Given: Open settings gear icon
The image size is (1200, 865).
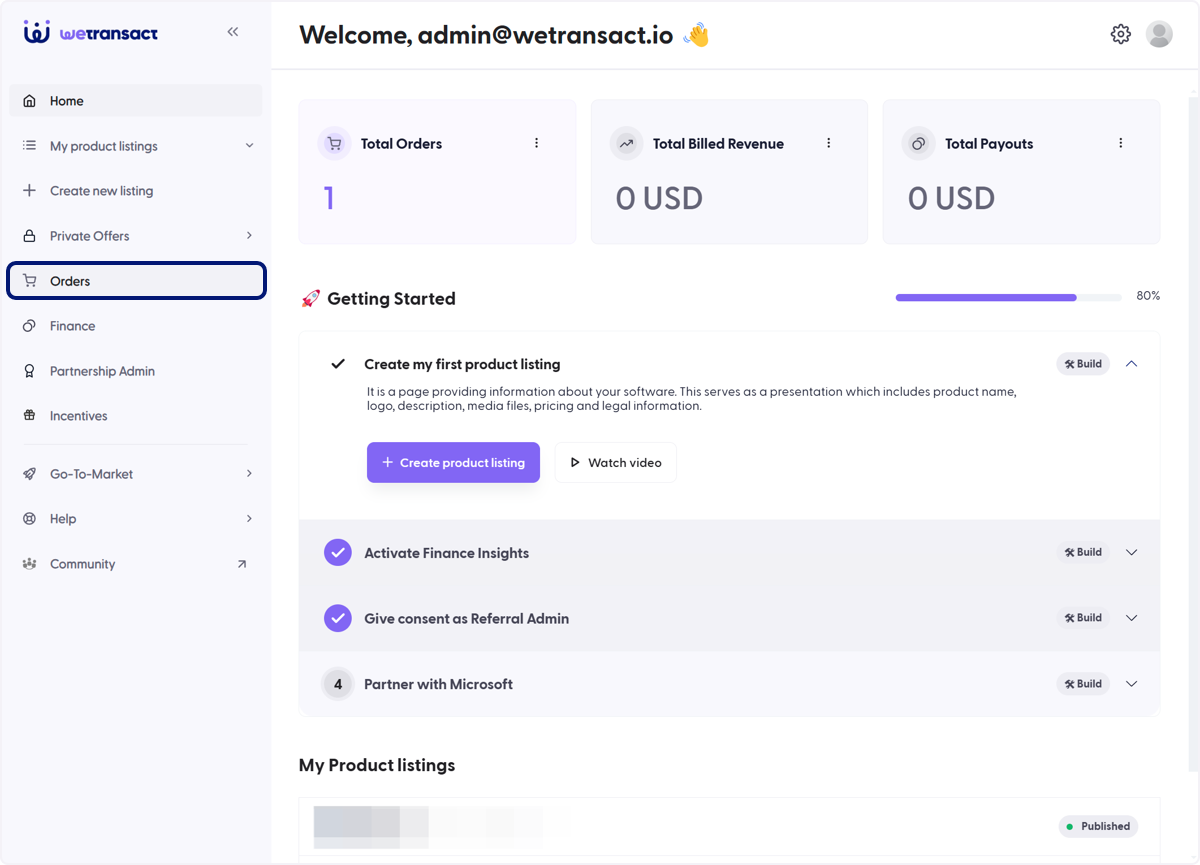Looking at the screenshot, I should click(x=1121, y=34).
